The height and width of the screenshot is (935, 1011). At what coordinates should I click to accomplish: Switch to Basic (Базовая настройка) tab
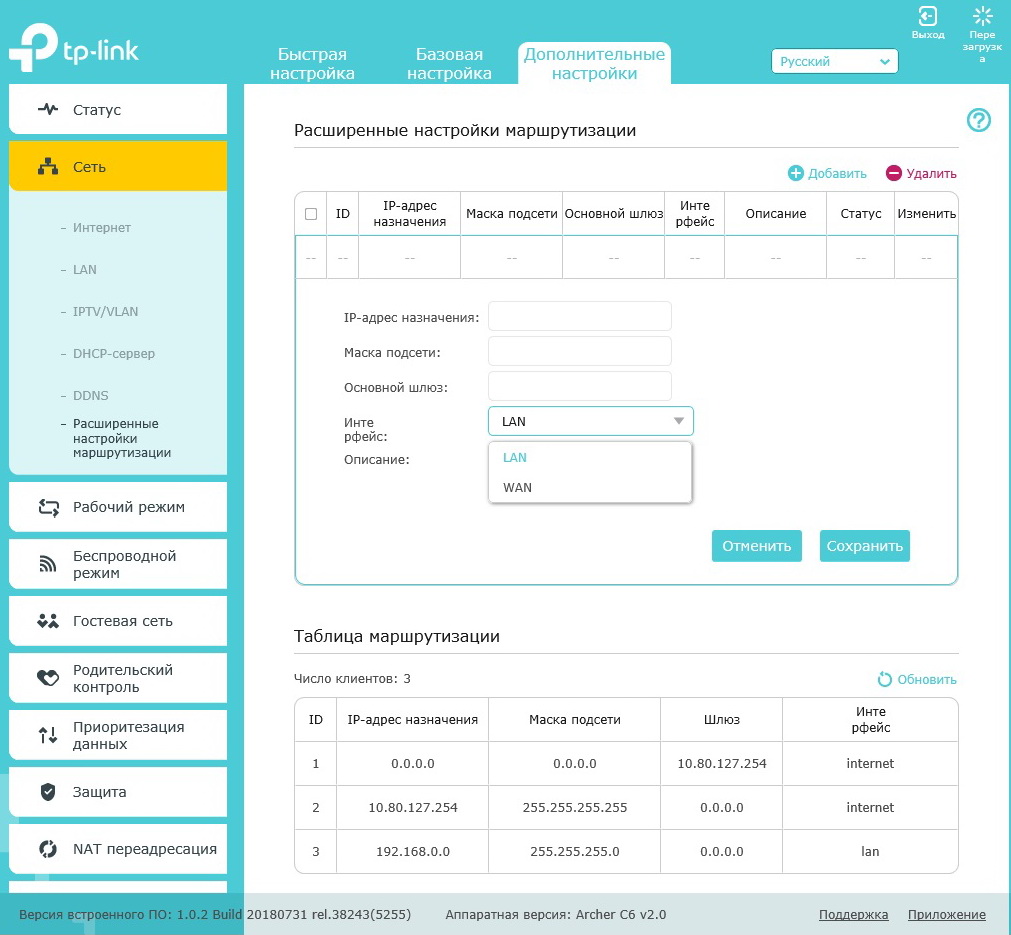click(x=449, y=64)
